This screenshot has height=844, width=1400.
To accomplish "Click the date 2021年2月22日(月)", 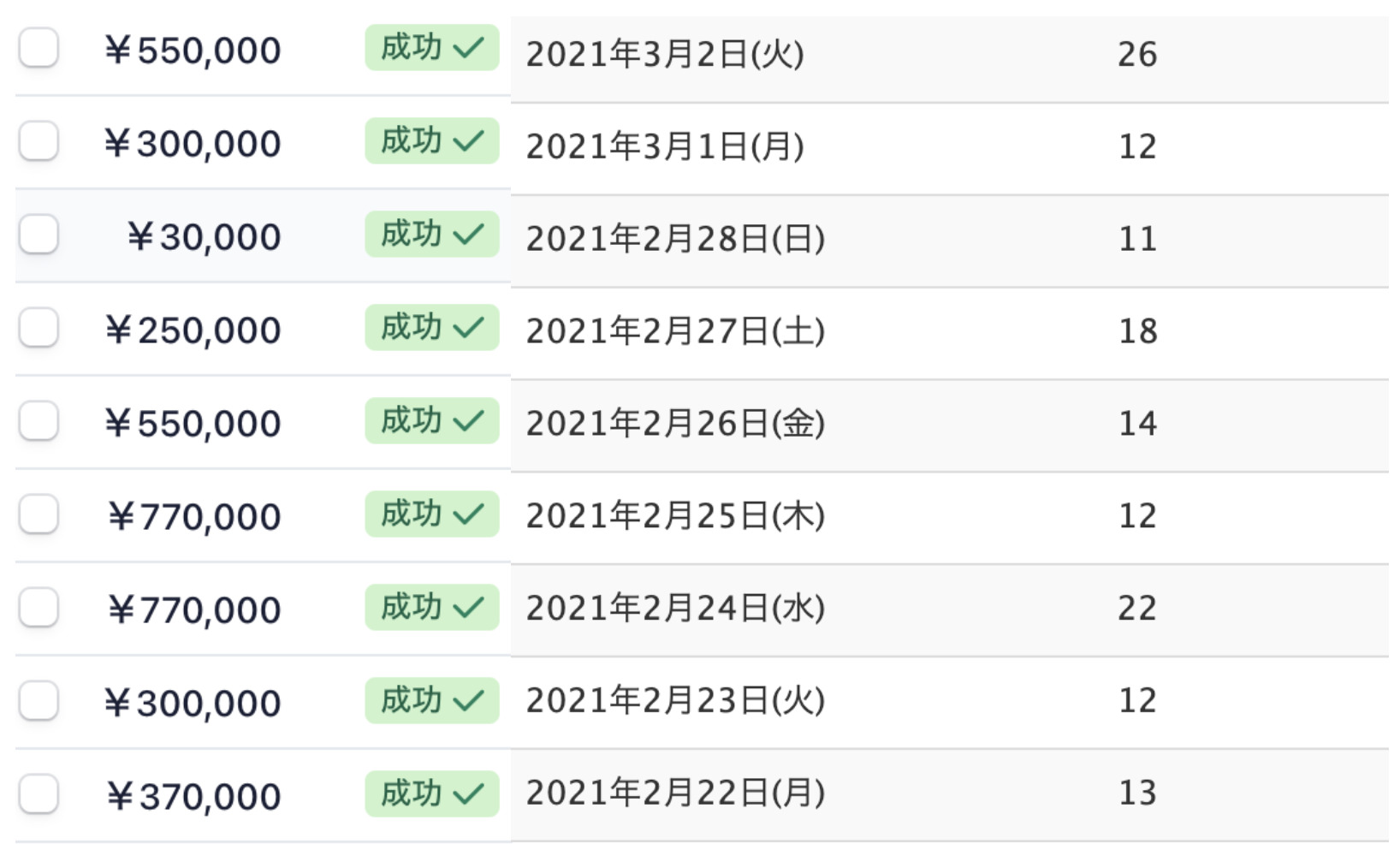I will click(675, 793).
